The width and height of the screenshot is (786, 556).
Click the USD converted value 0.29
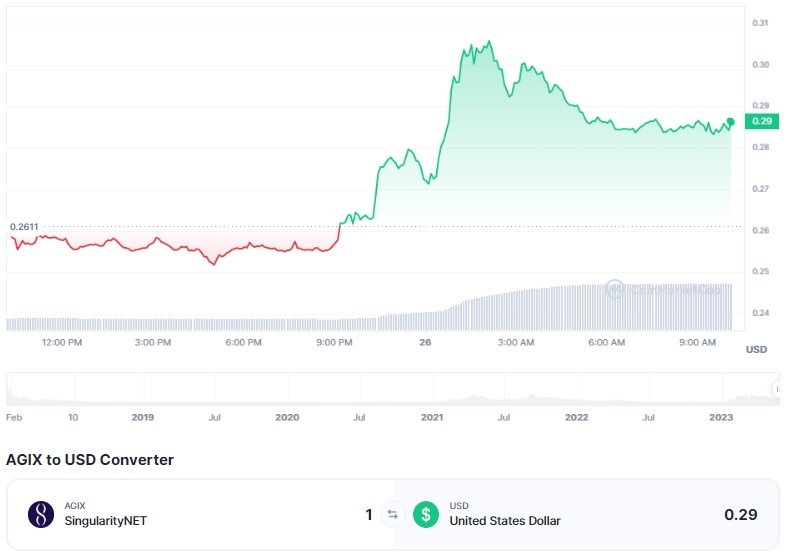click(740, 514)
